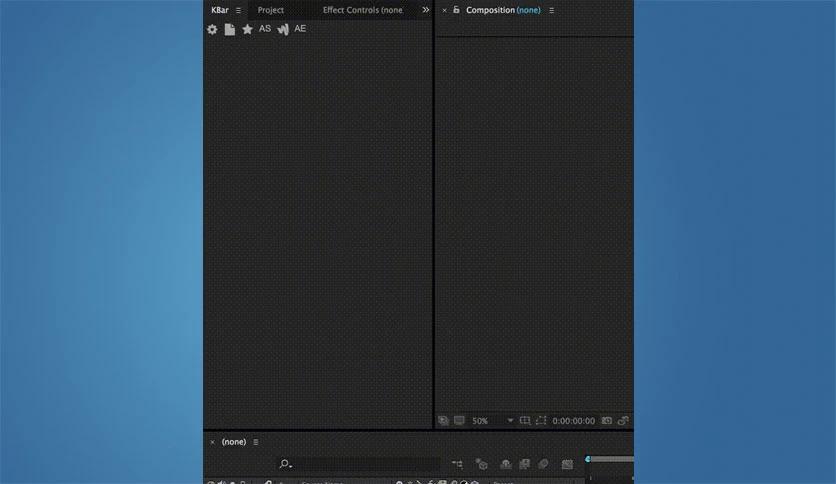Toggle the draft 3D icon

click(x=481, y=464)
